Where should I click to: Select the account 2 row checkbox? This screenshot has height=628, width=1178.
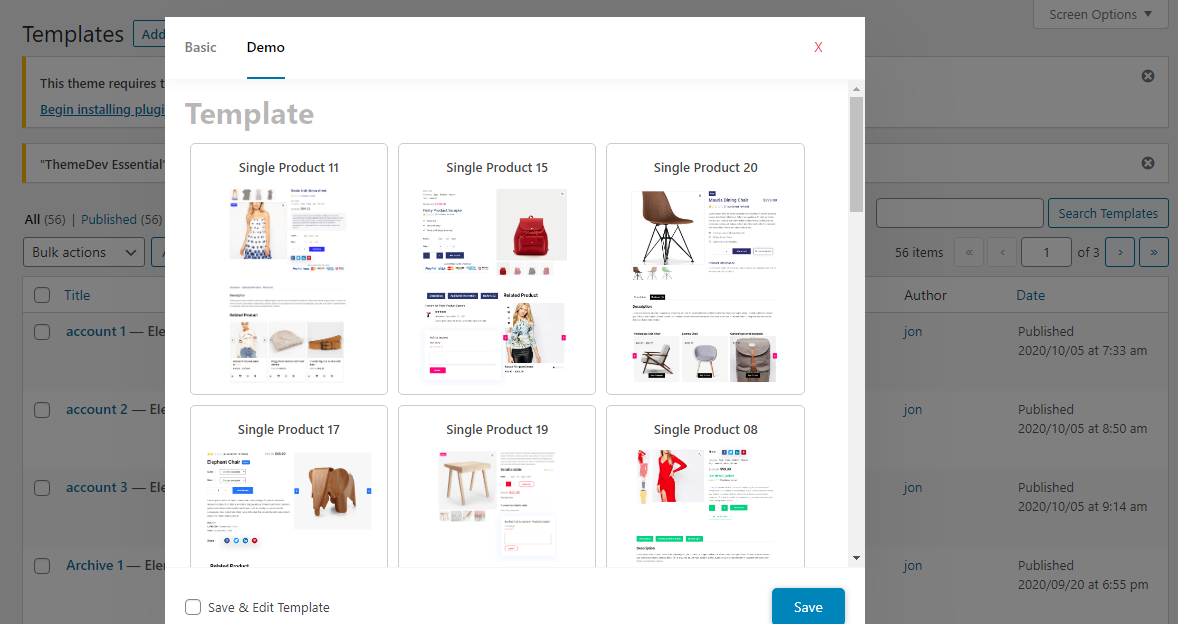click(x=42, y=409)
